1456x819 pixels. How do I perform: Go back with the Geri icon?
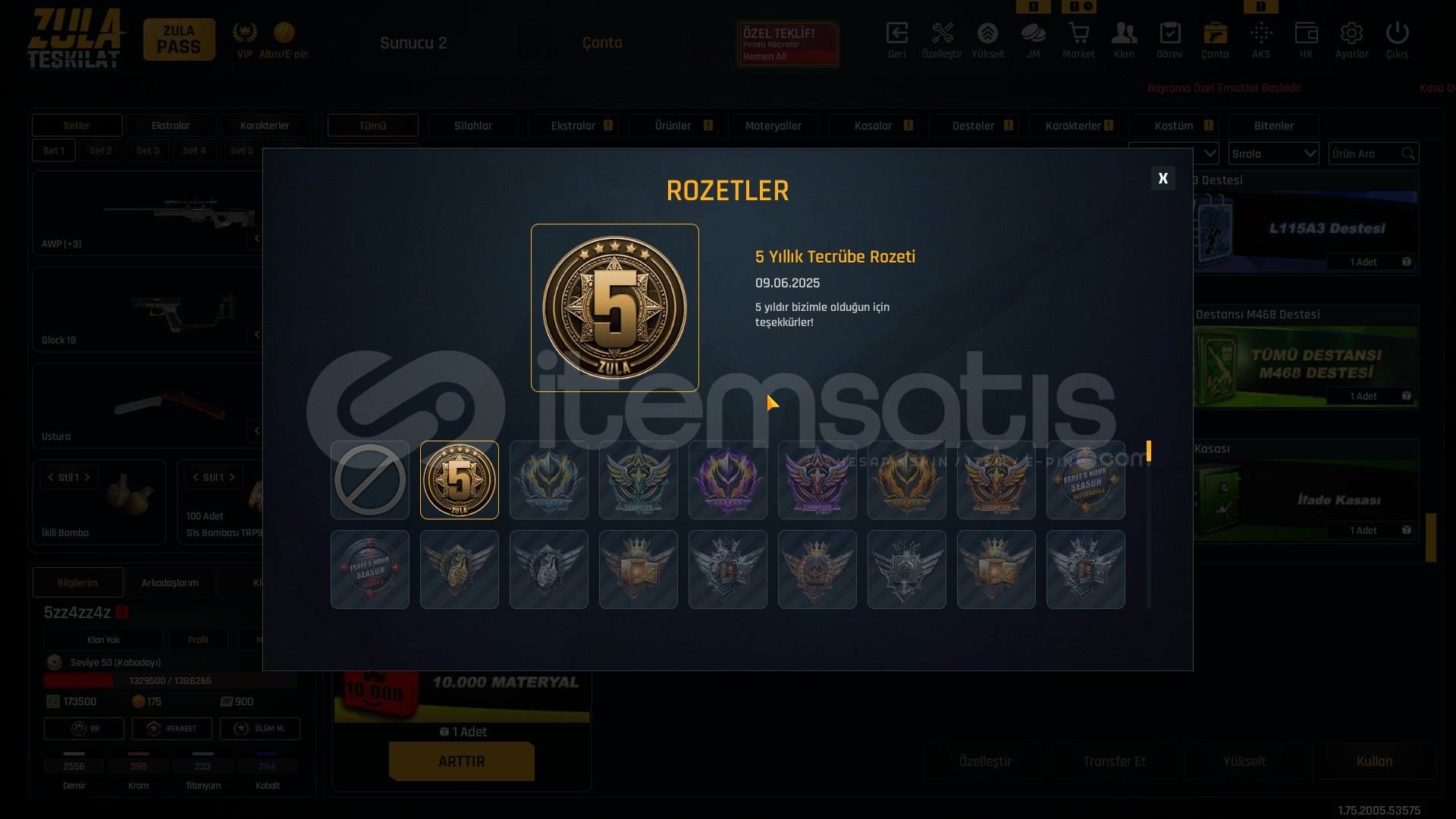(x=896, y=40)
